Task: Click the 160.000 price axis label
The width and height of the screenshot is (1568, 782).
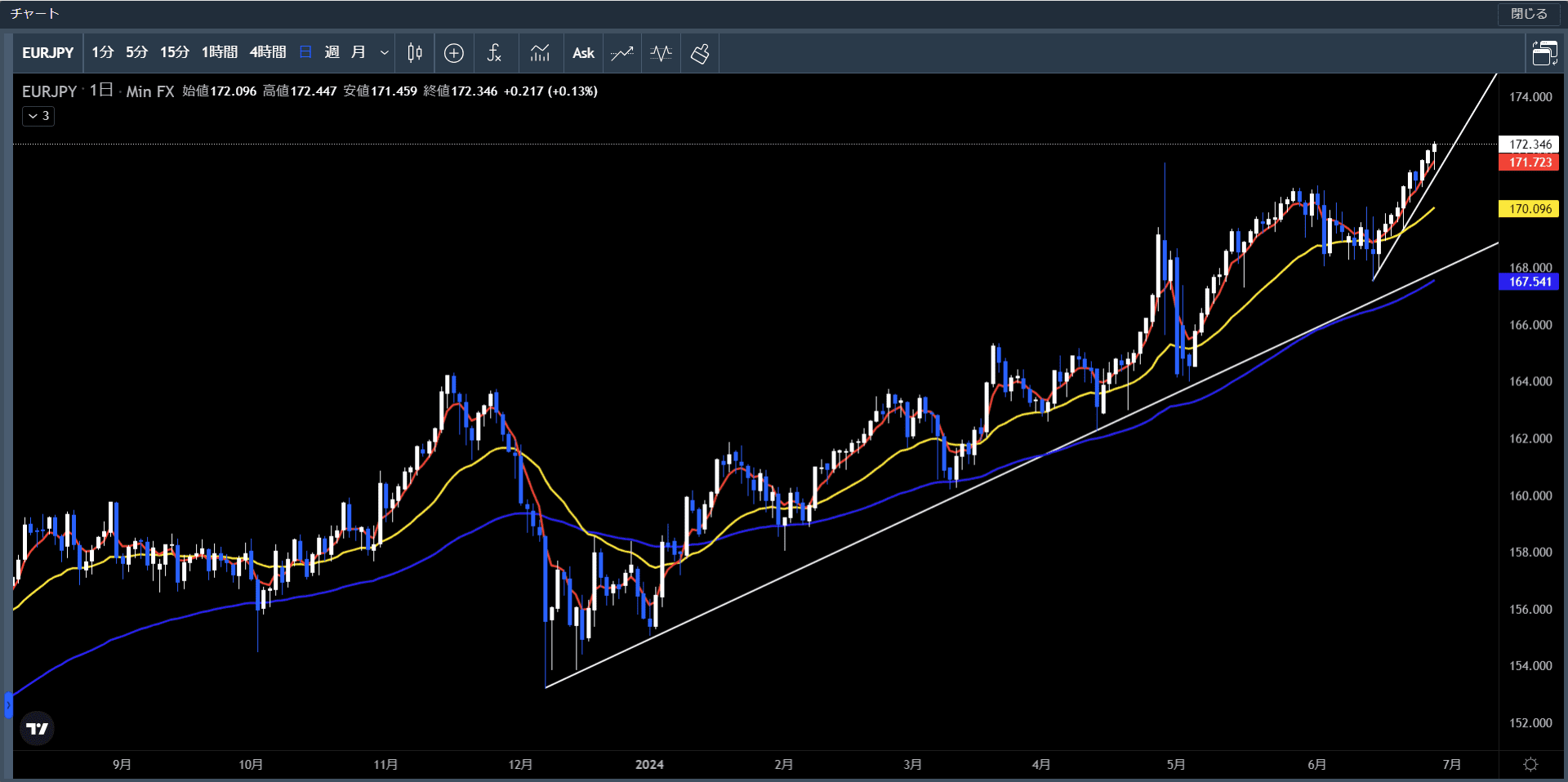Action: coord(1530,495)
